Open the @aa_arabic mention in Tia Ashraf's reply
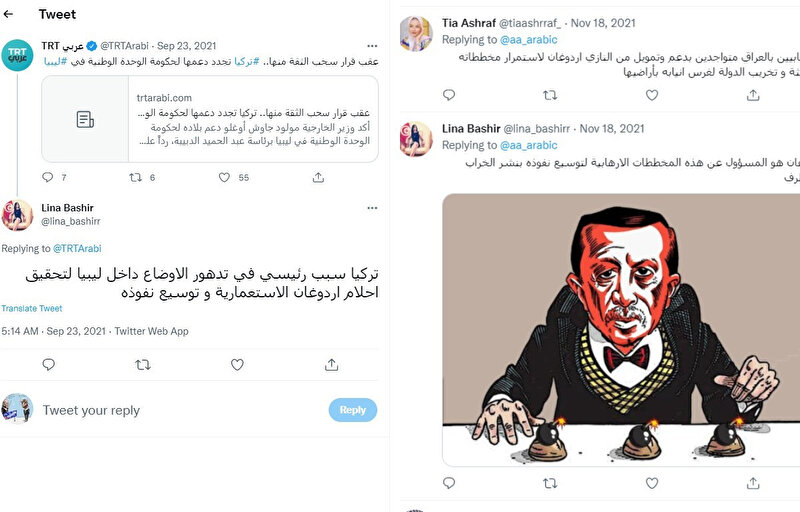800x512 pixels. pos(529,40)
